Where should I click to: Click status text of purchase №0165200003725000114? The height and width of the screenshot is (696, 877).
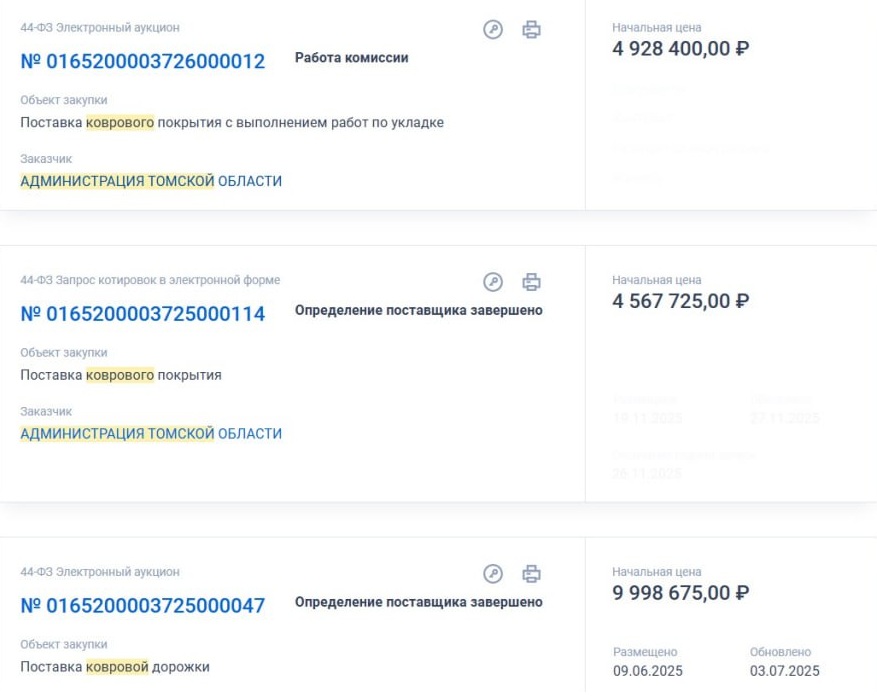[x=418, y=311]
